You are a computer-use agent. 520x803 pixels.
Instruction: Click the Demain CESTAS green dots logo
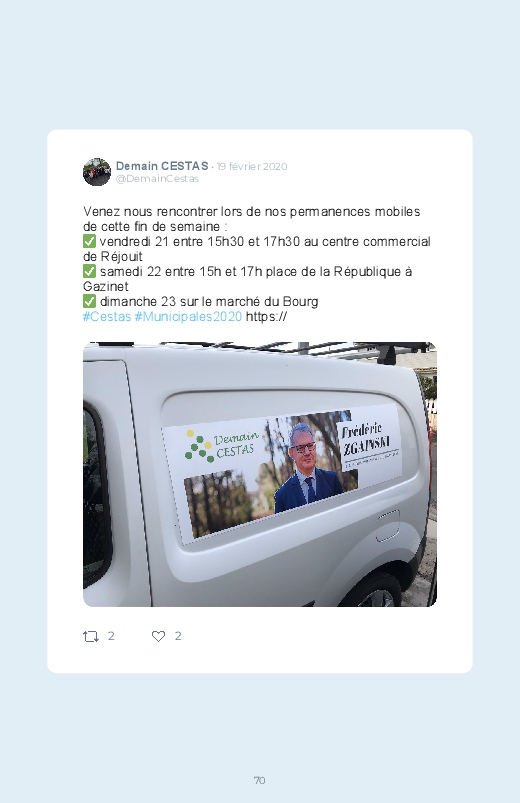tap(199, 446)
